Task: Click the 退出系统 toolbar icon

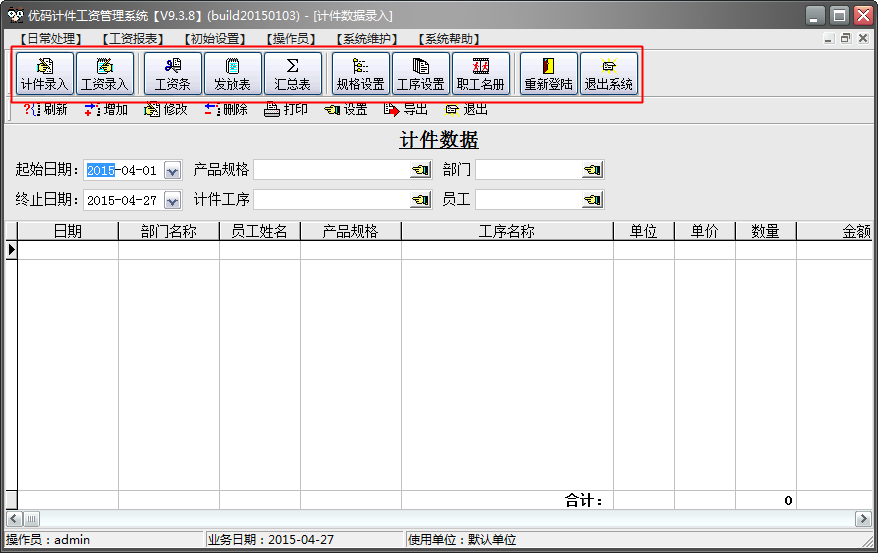Action: [x=609, y=73]
